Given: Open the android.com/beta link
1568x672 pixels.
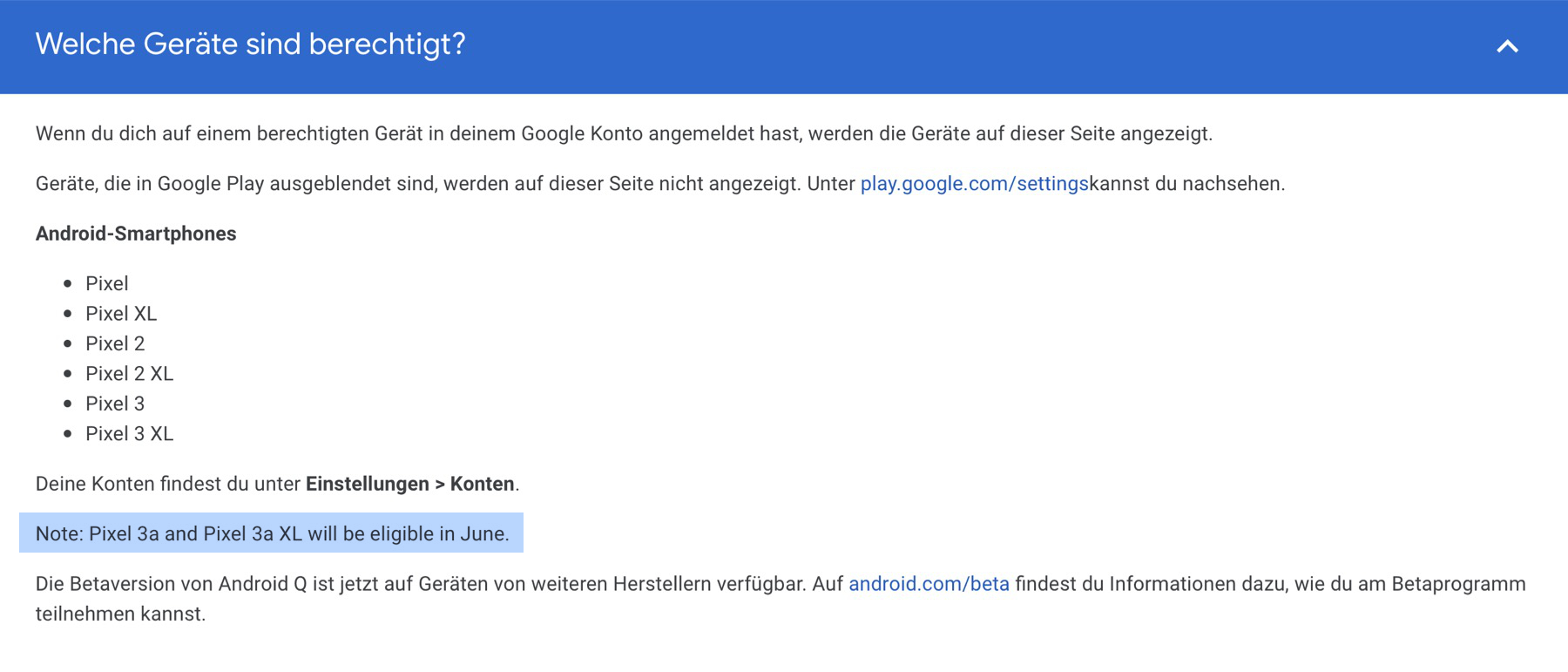Looking at the screenshot, I should tap(929, 584).
